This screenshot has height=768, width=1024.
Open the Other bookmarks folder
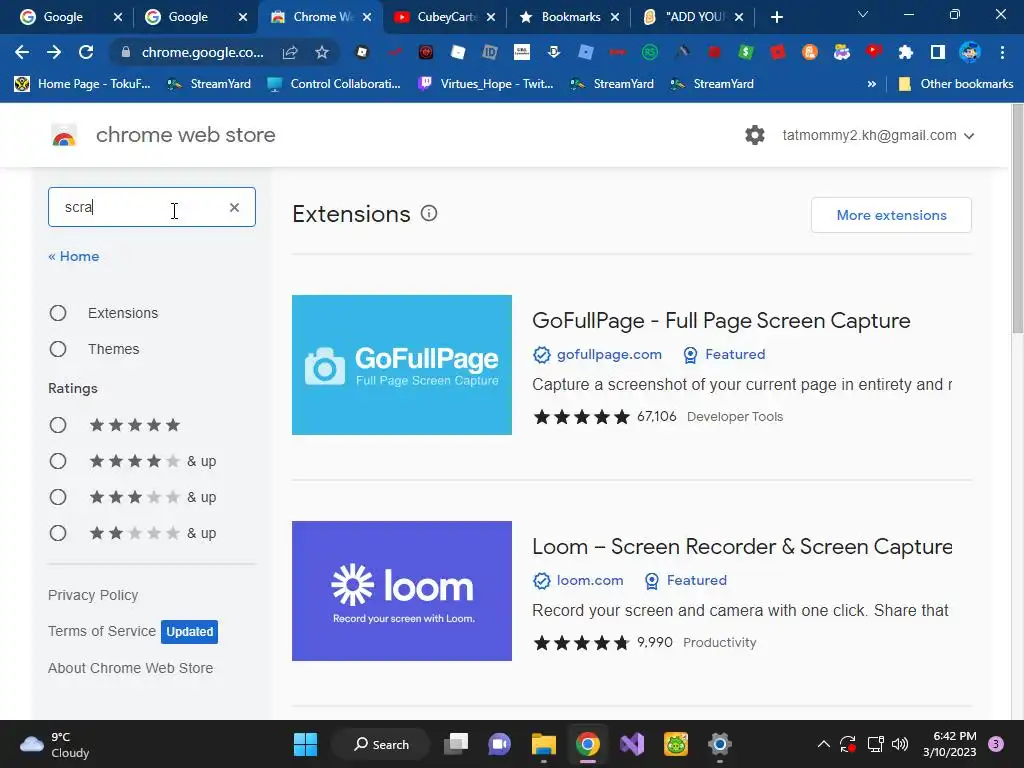click(956, 84)
